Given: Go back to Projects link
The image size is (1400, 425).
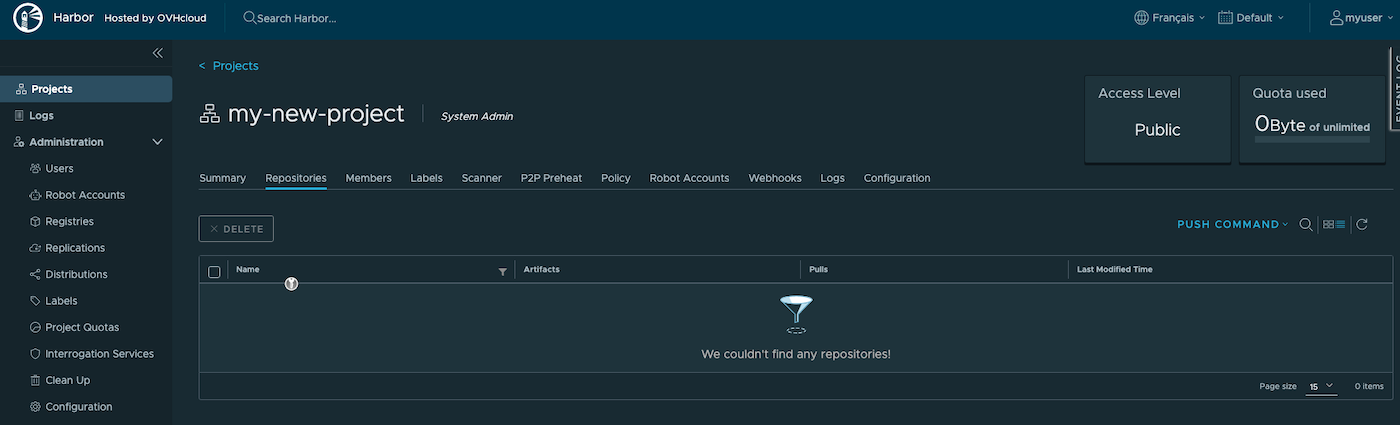Looking at the screenshot, I should 229,66.
